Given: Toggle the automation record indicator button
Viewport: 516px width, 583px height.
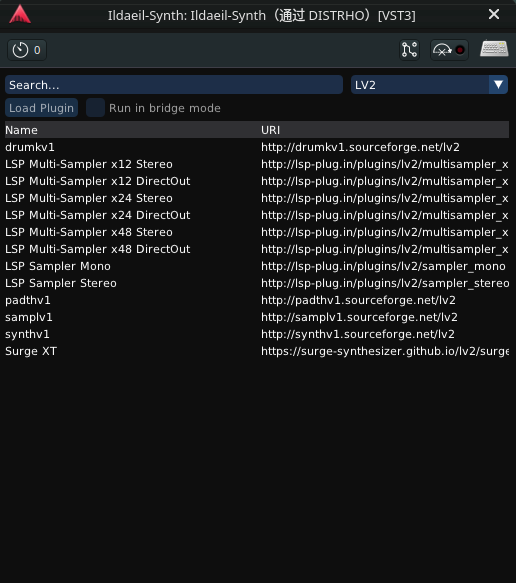Looking at the screenshot, I should [x=449, y=50].
